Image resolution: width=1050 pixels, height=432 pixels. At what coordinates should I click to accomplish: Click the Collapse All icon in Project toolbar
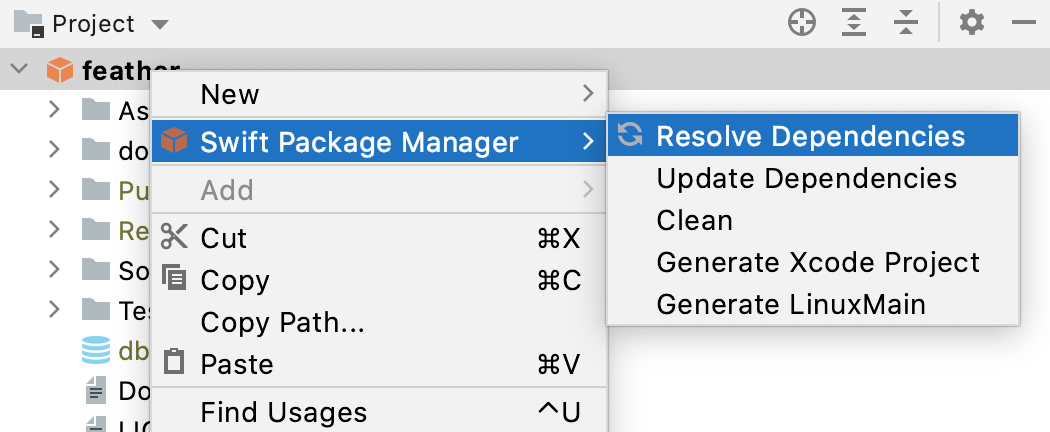905,23
